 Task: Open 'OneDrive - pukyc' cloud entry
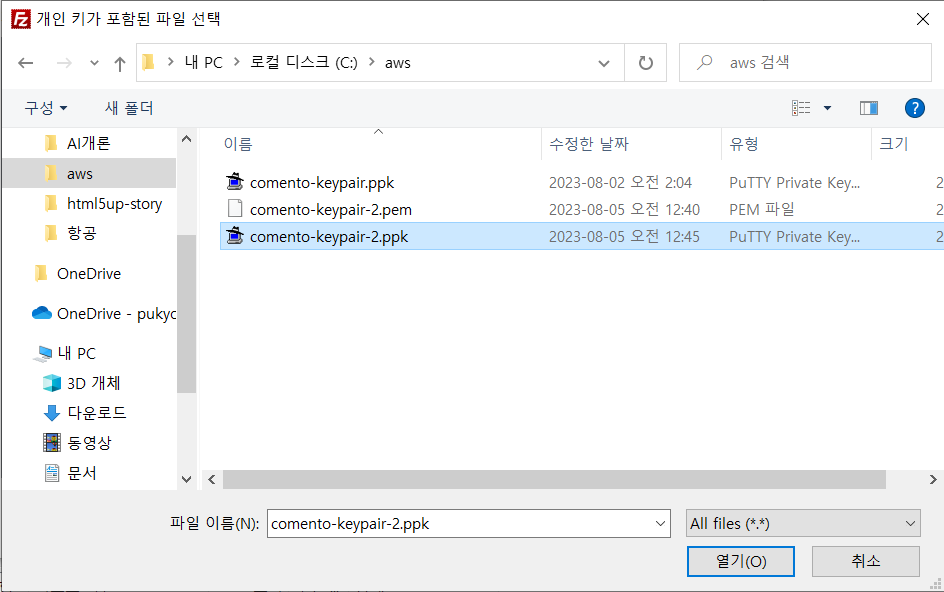click(x=117, y=314)
